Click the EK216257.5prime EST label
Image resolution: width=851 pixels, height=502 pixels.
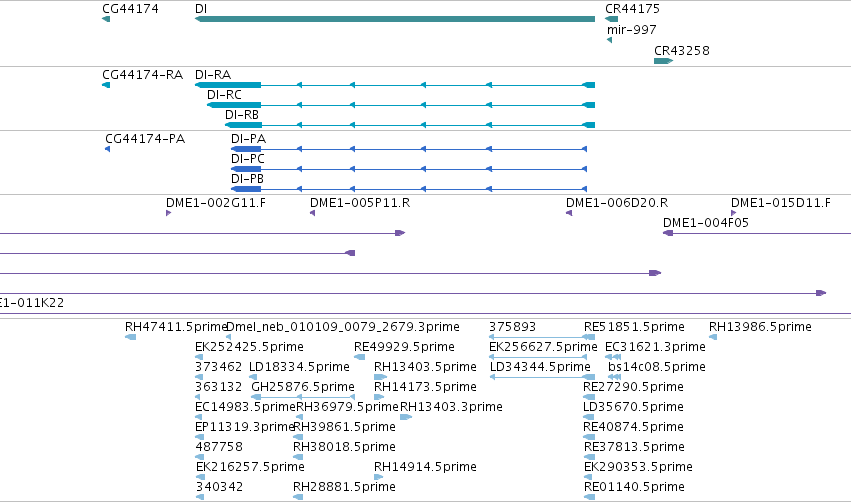coord(250,467)
